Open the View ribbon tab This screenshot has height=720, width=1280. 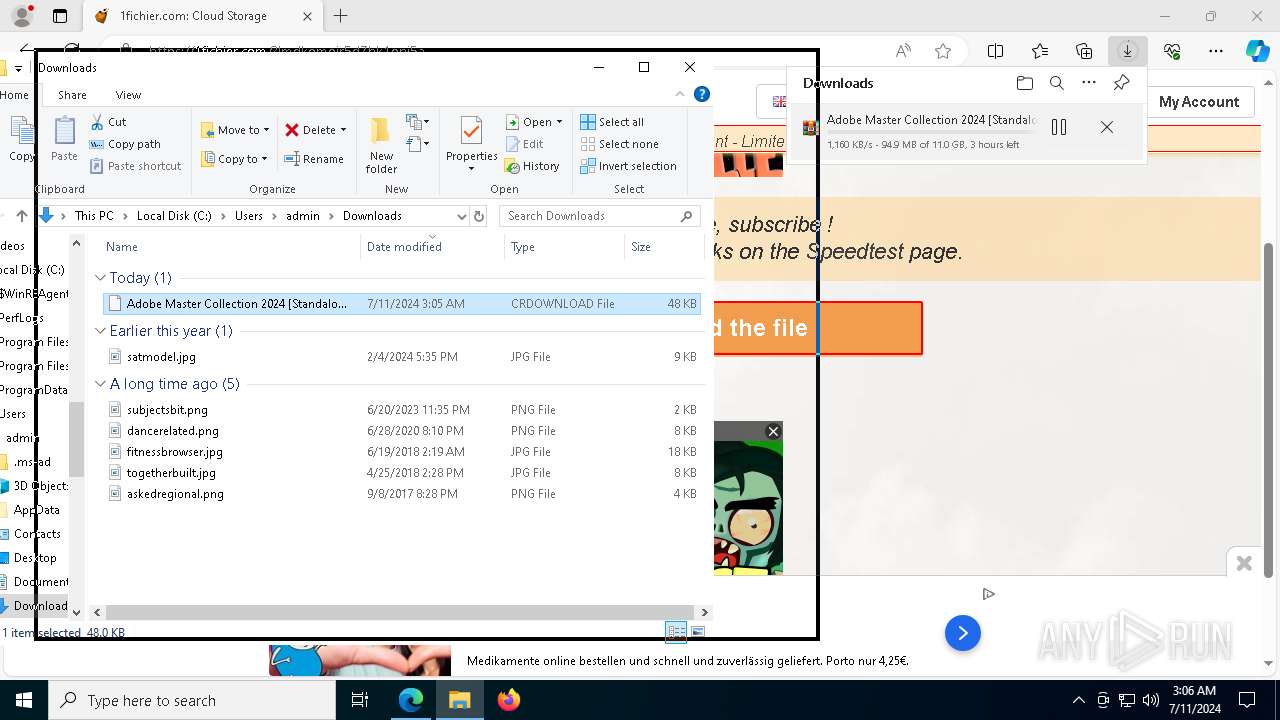(x=128, y=95)
